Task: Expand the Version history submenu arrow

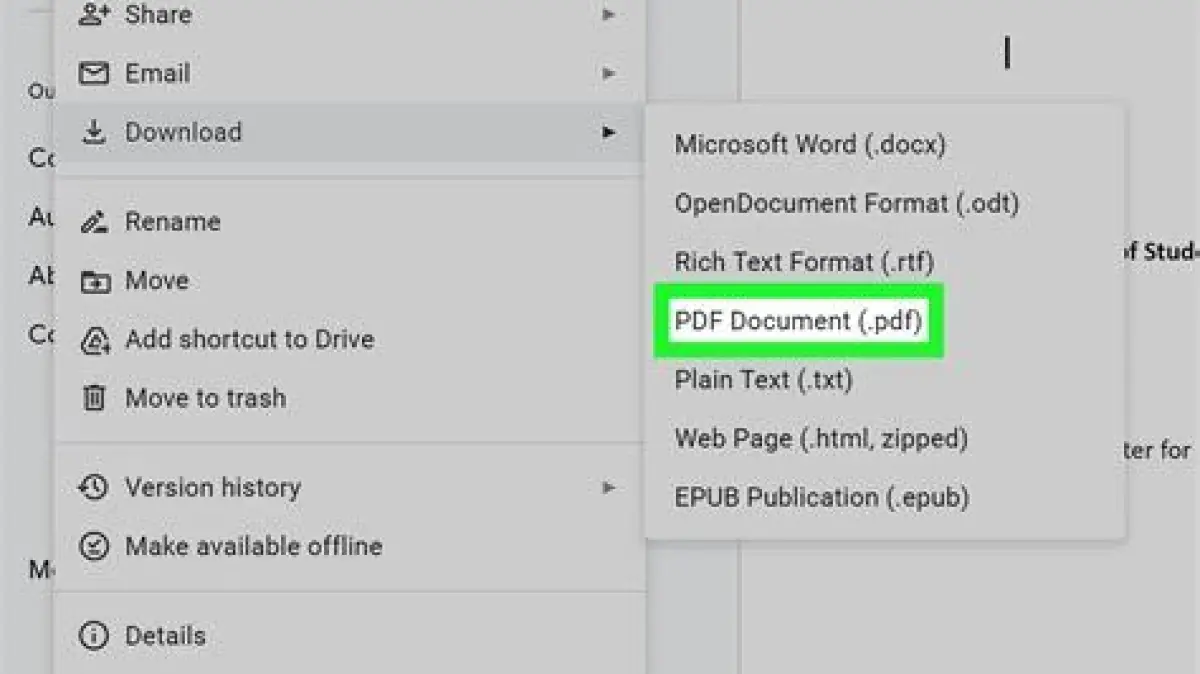Action: coord(608,488)
